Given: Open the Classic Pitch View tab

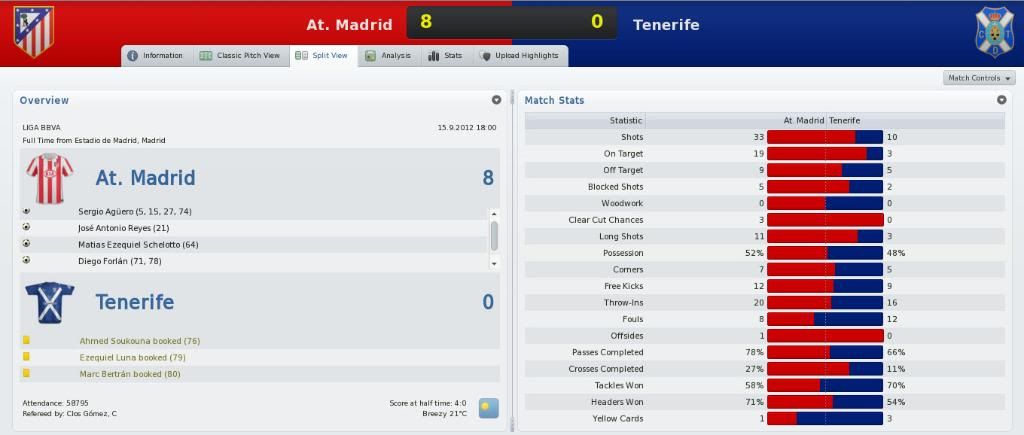Looking at the screenshot, I should [241, 56].
